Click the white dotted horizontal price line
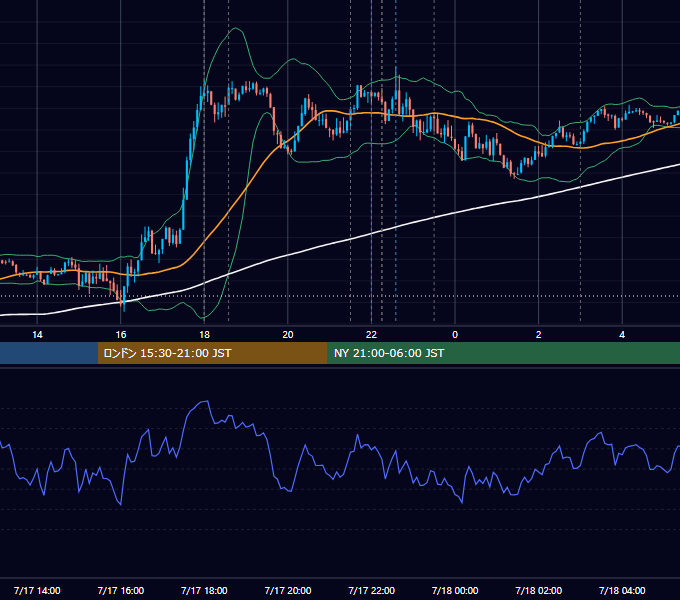Screen dimensions: 680x600 (x=340, y=296)
